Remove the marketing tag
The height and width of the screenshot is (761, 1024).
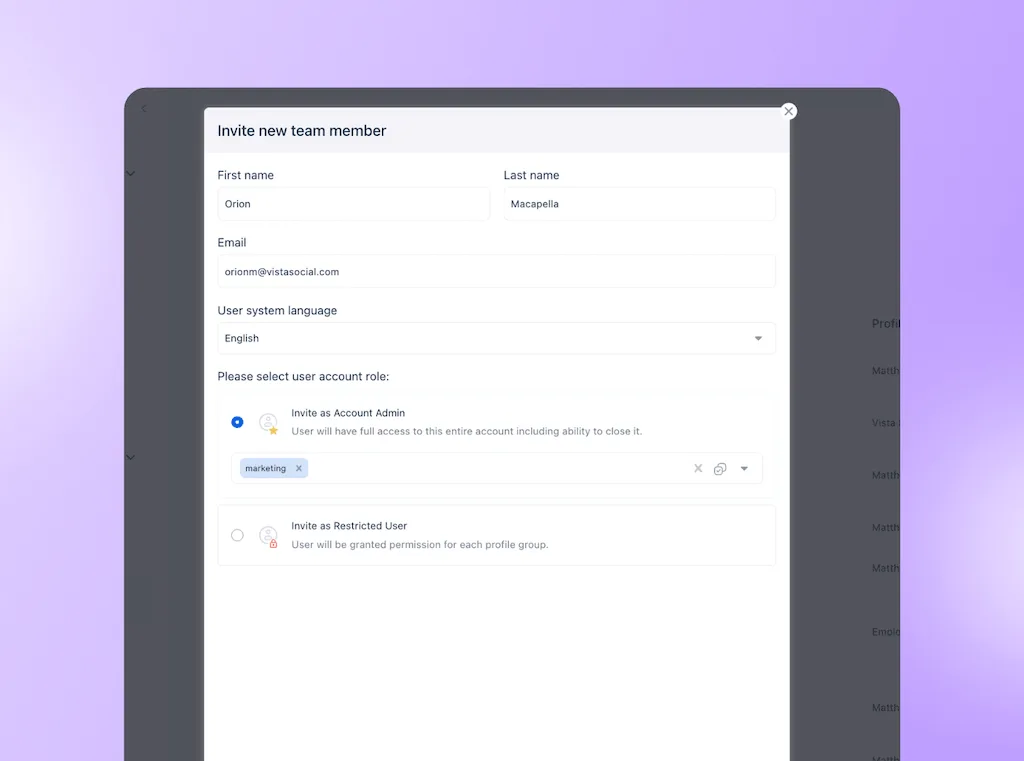click(x=298, y=468)
